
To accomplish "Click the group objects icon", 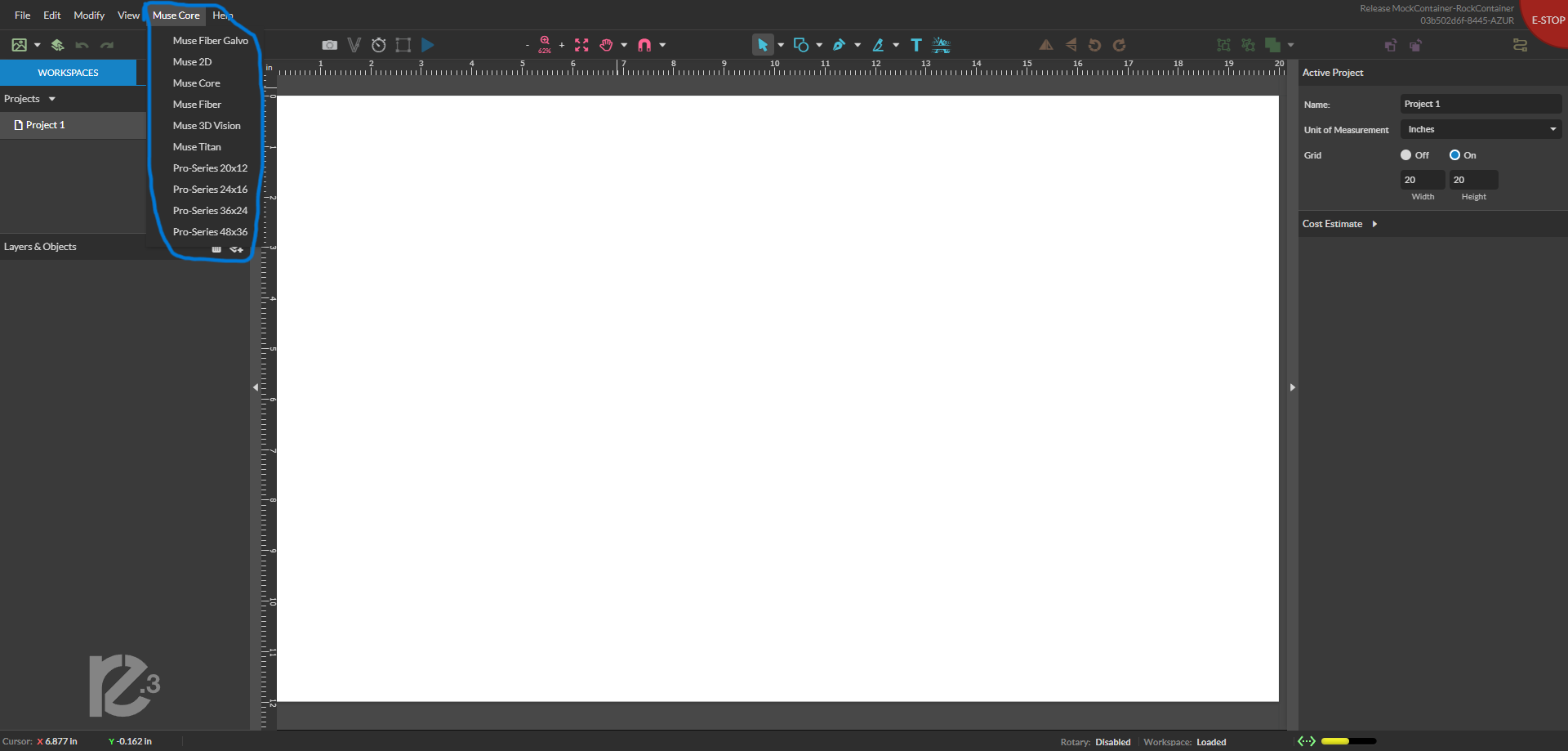I will pyautogui.click(x=1223, y=45).
